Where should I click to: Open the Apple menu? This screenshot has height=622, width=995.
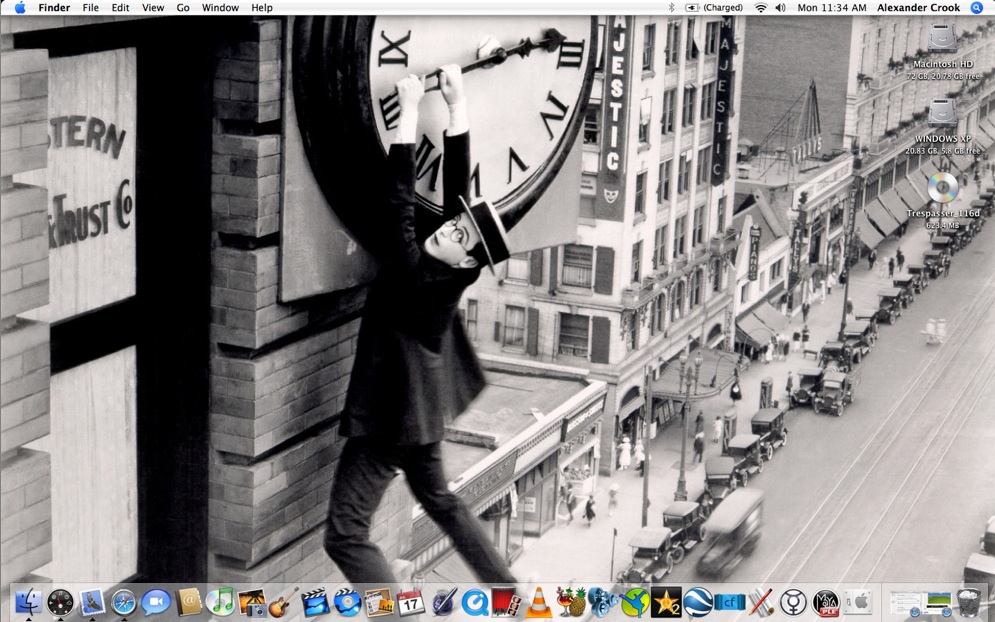point(20,8)
